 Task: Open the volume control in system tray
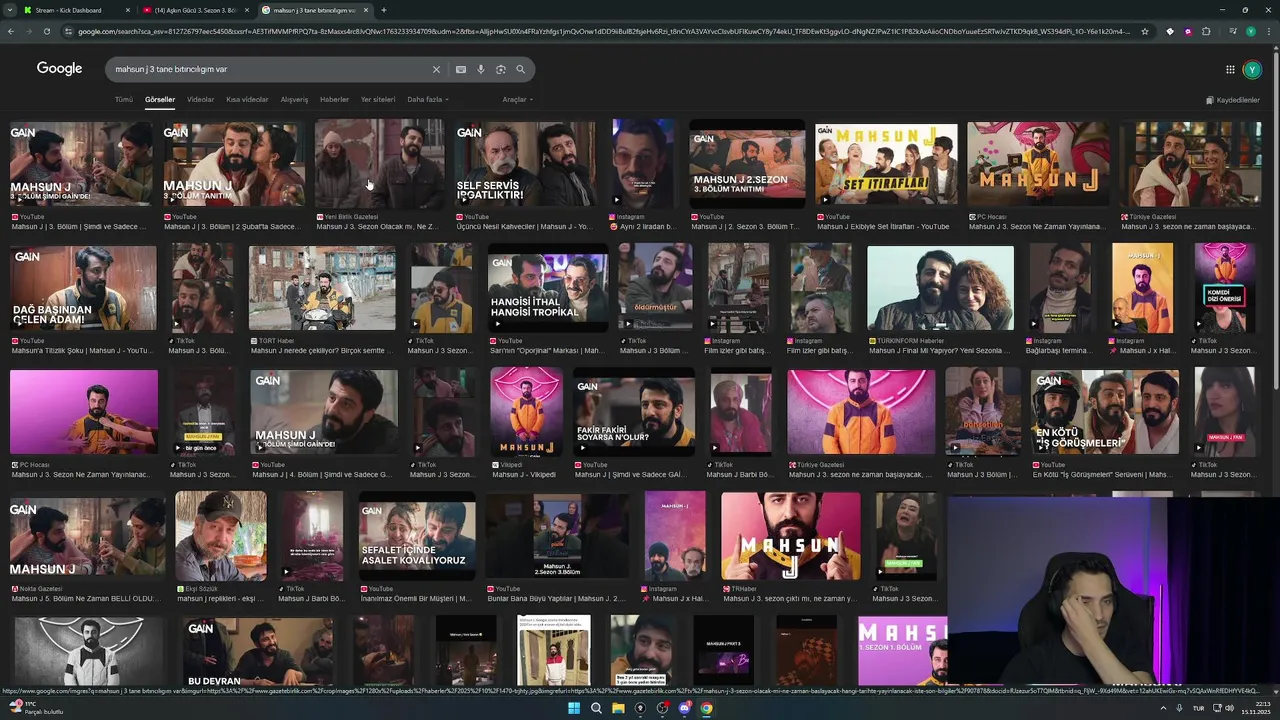click(x=1229, y=708)
